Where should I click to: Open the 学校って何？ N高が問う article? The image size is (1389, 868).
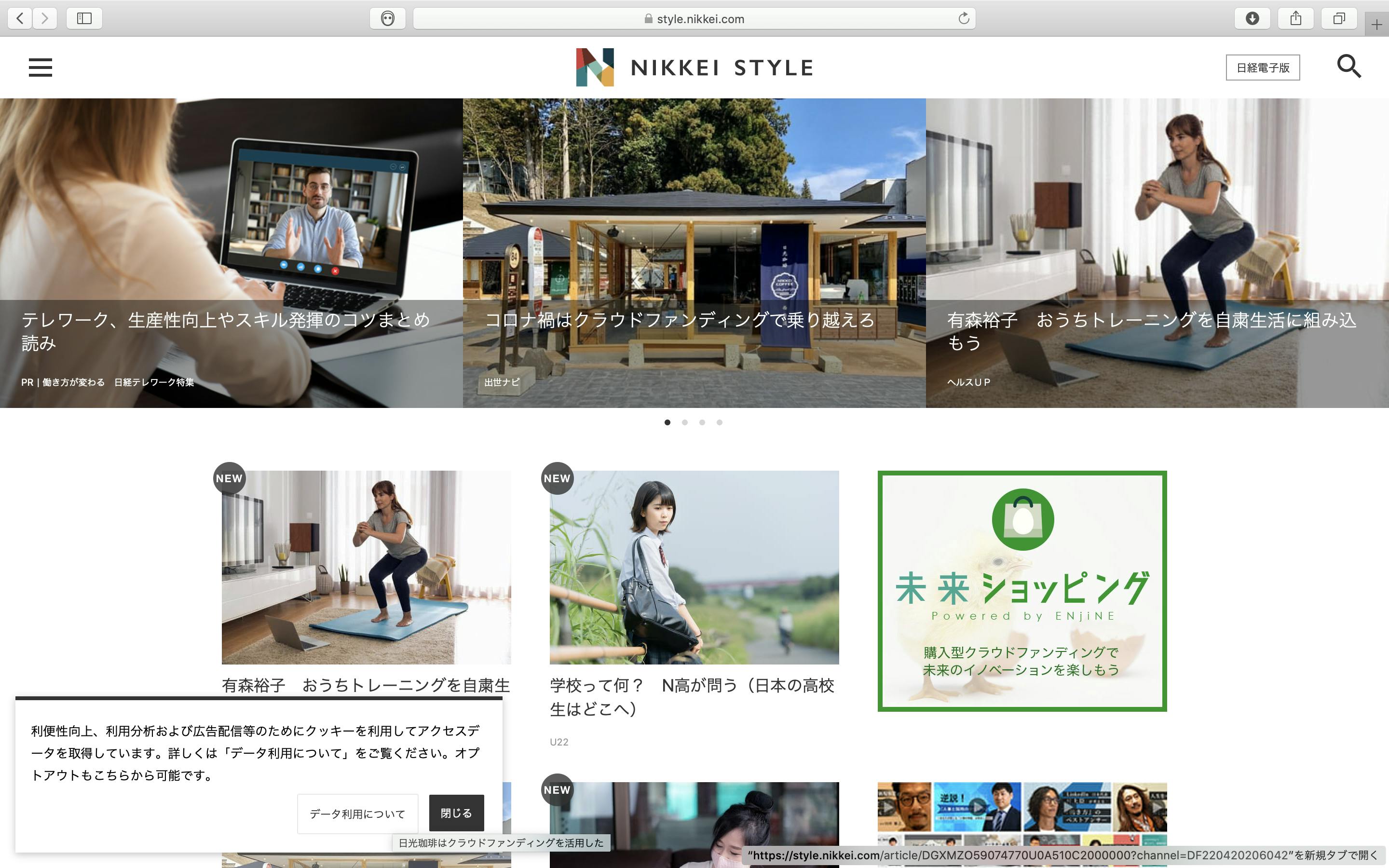[x=693, y=696]
